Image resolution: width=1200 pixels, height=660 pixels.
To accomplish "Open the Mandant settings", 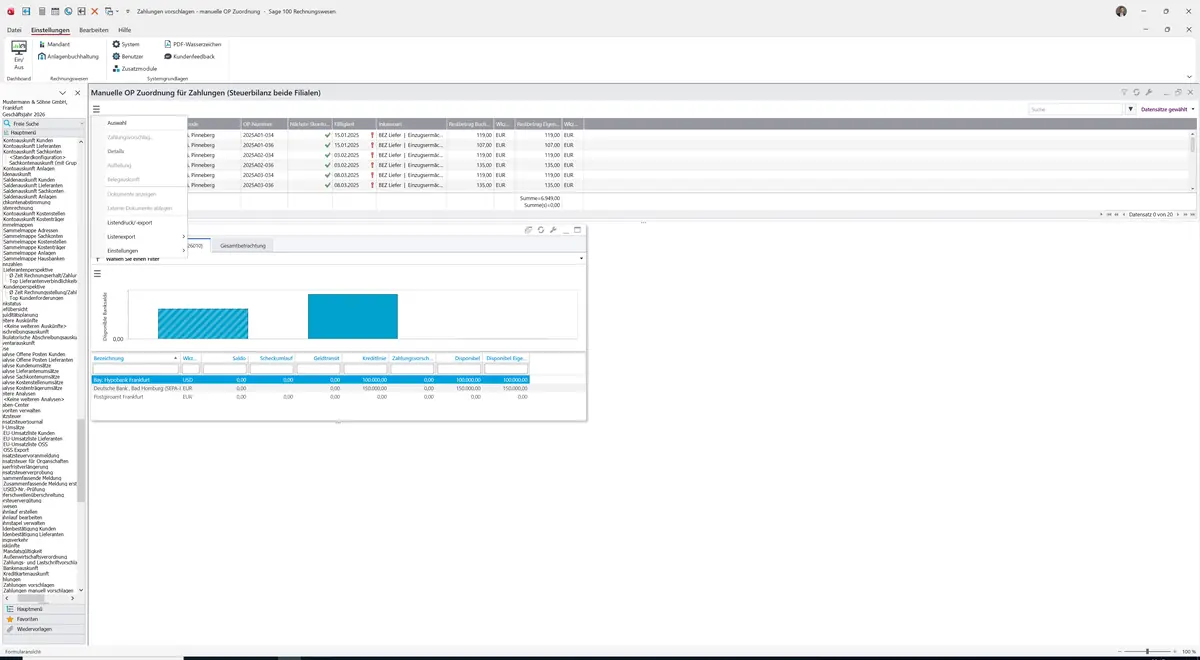I will coord(54,44).
